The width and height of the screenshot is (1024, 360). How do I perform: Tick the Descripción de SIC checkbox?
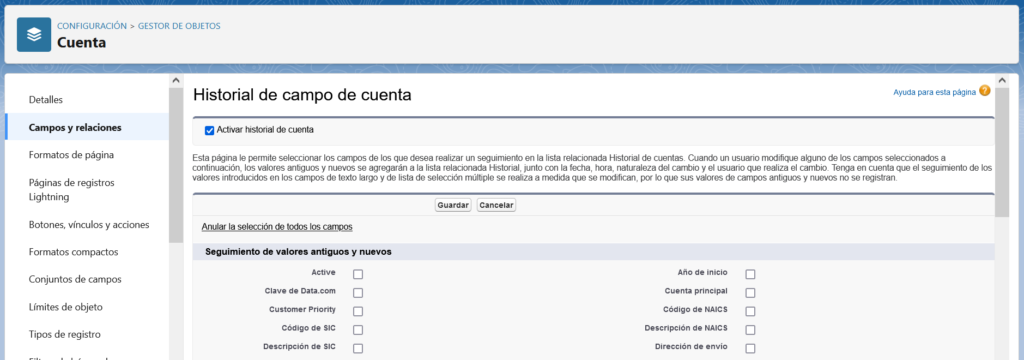[358, 348]
